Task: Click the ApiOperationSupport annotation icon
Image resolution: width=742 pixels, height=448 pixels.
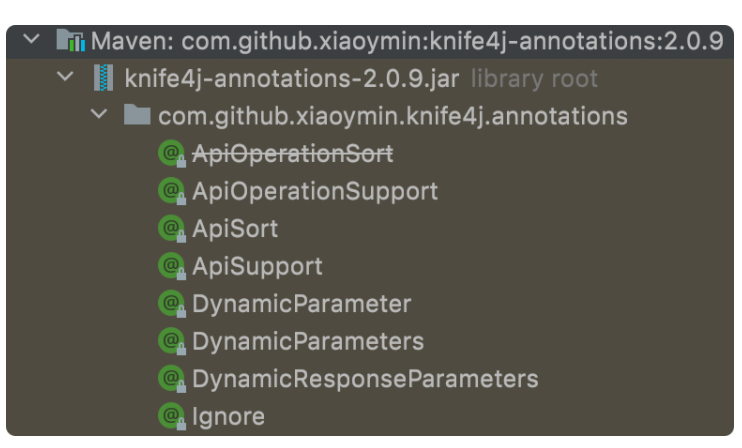Action: (173, 191)
